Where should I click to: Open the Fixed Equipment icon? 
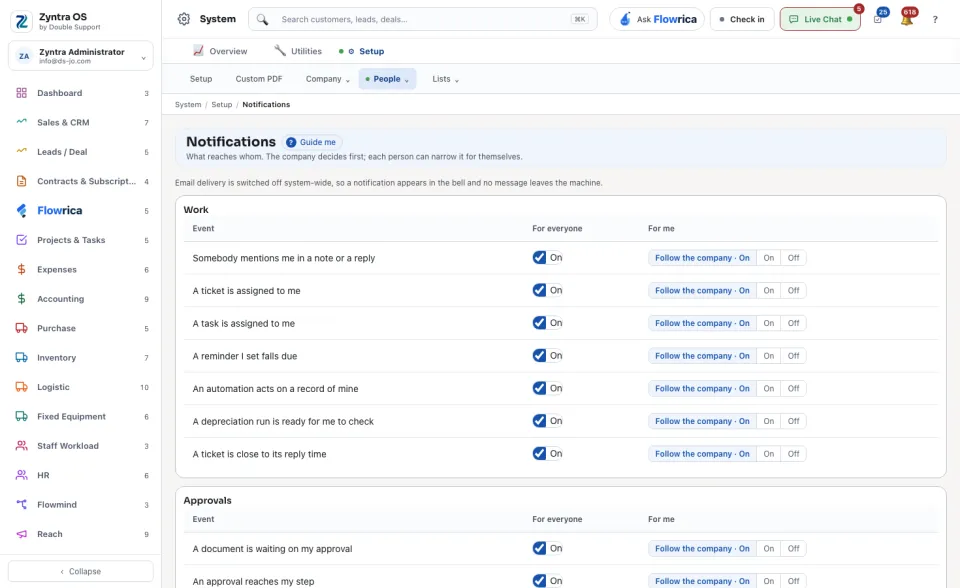click(21, 416)
